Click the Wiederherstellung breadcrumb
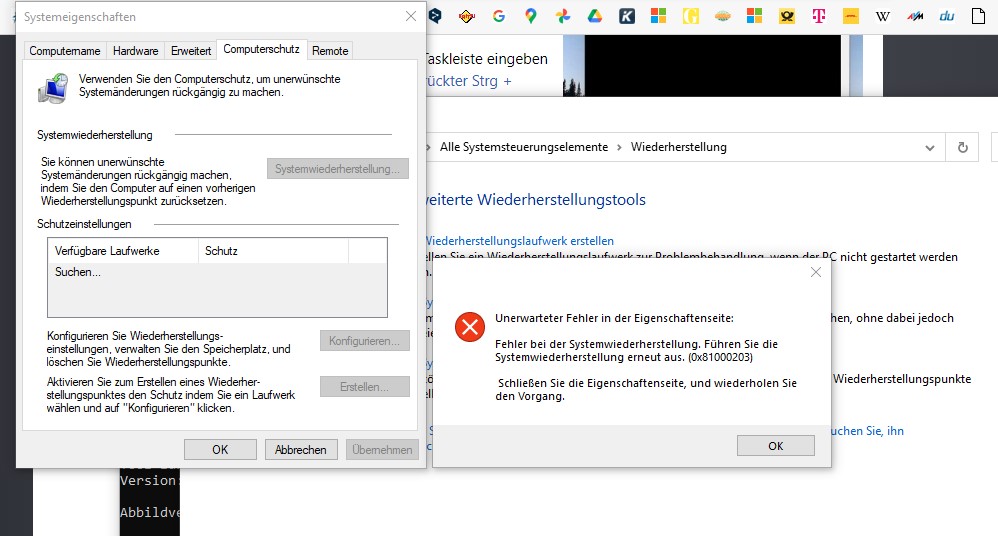 (678, 148)
